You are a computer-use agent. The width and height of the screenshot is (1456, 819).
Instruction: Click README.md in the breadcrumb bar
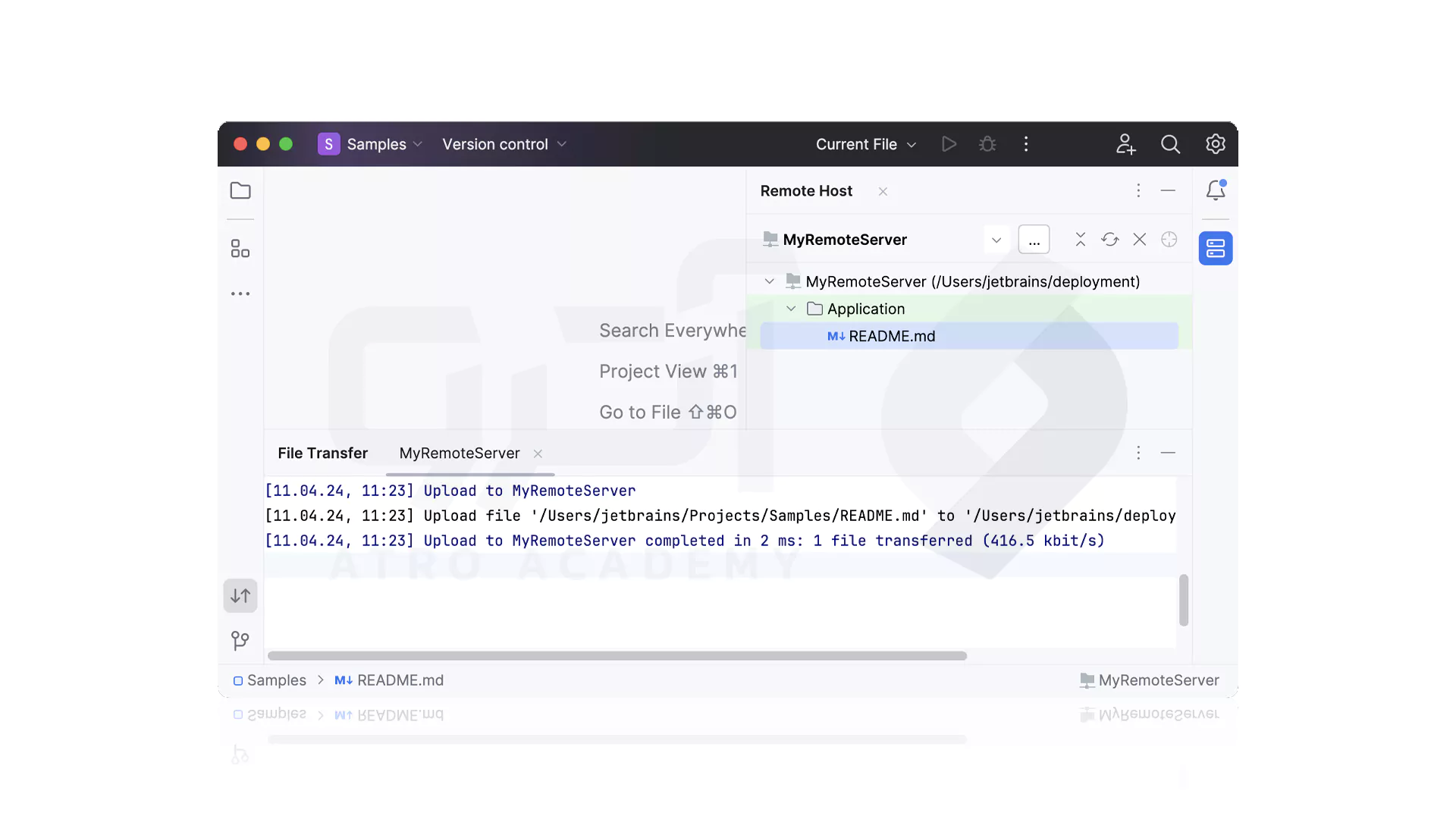(x=389, y=680)
